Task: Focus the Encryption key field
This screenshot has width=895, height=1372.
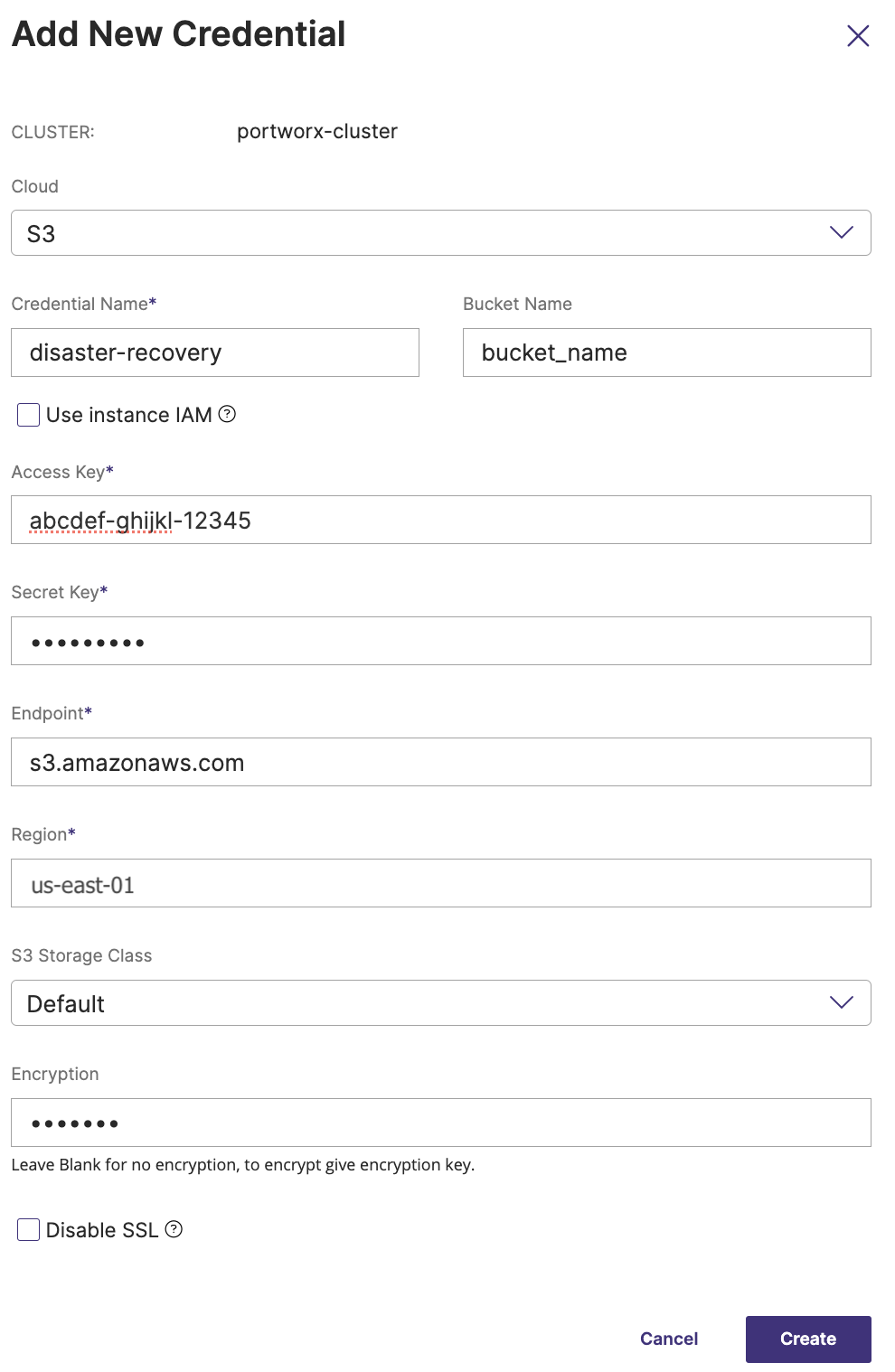Action: click(x=440, y=1123)
